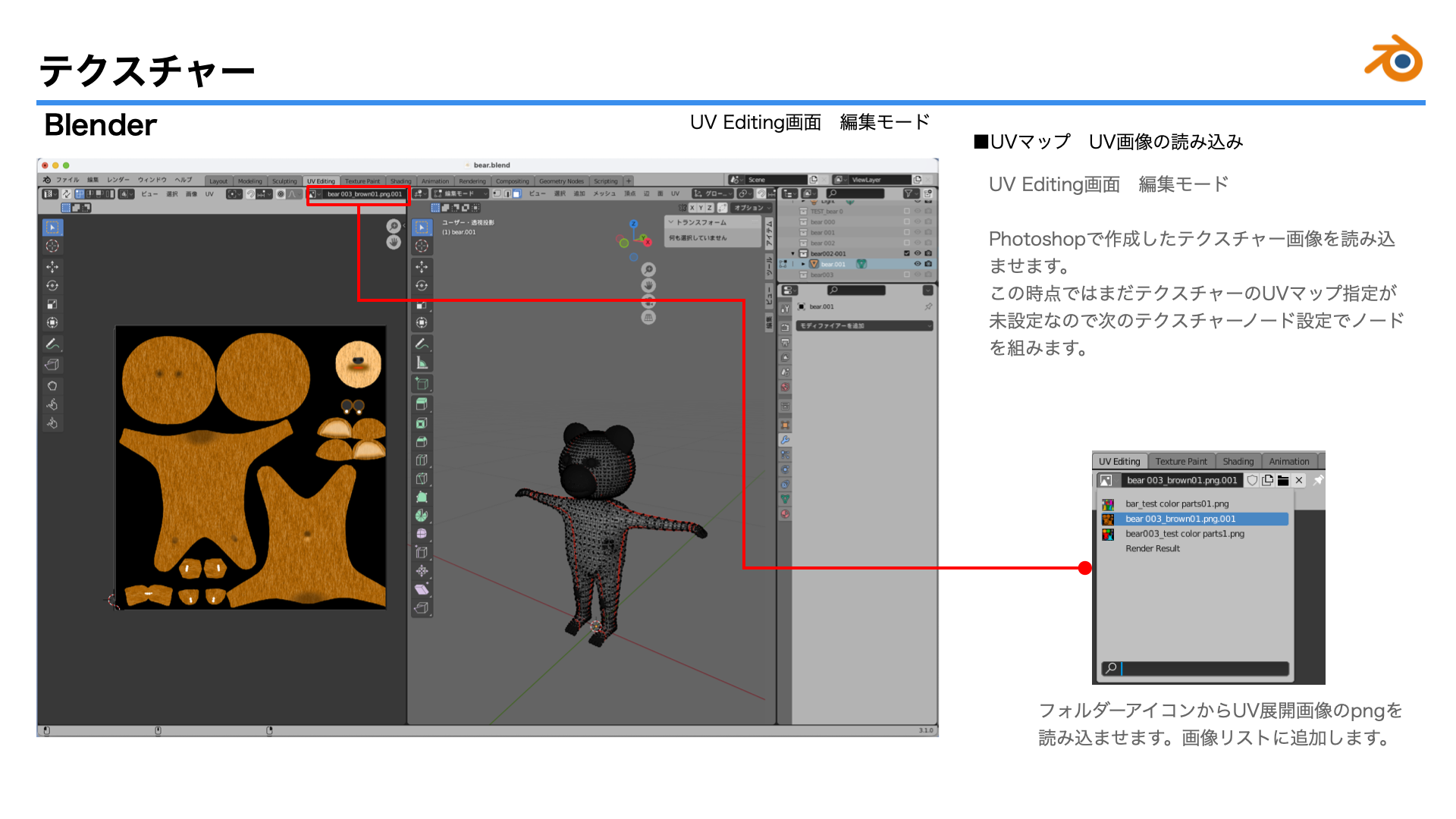Image resolution: width=1456 pixels, height=819 pixels.
Task: Select 2D cursor tool in UV editor
Action: (52, 246)
